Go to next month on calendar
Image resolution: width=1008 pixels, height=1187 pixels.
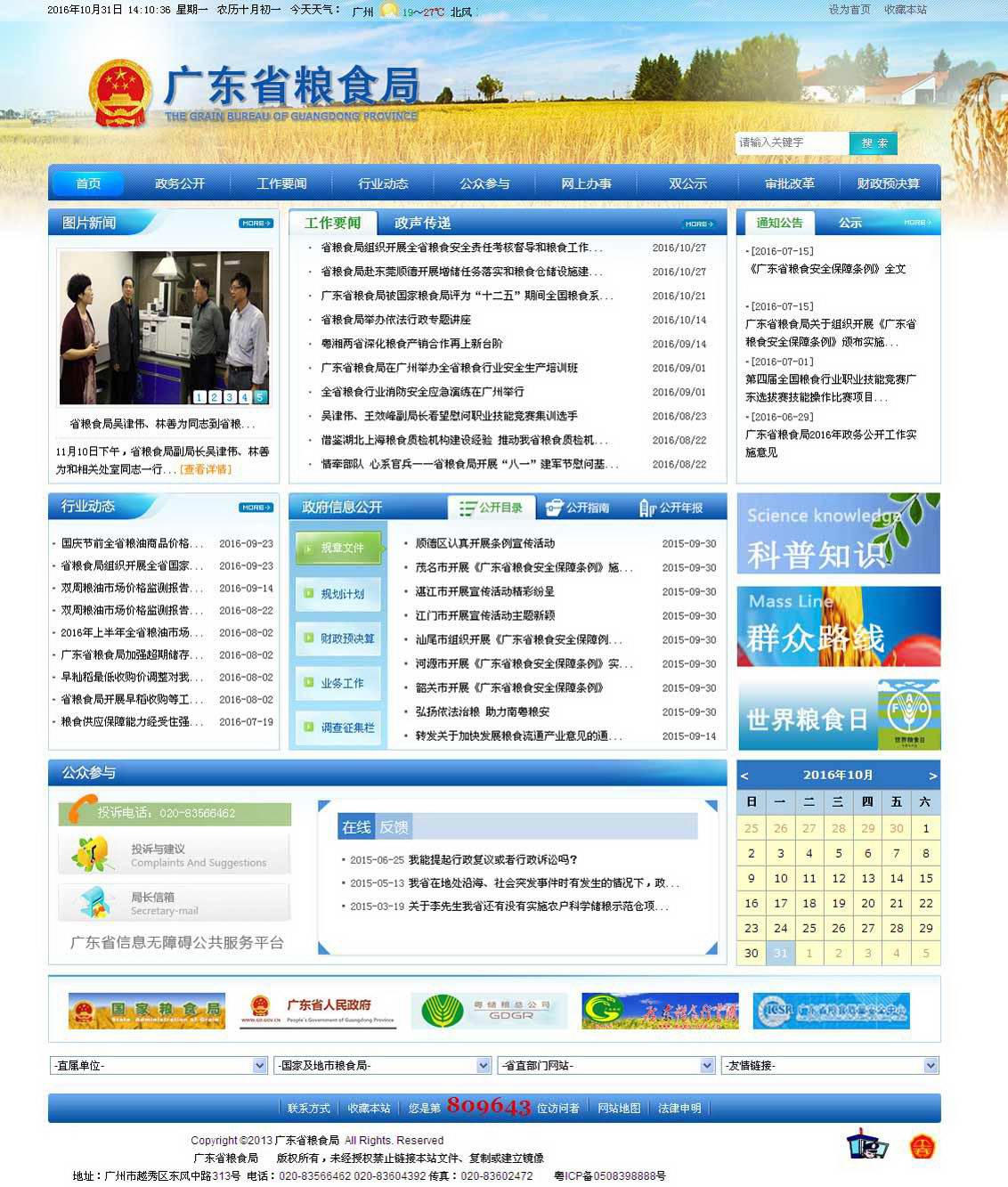tap(932, 776)
